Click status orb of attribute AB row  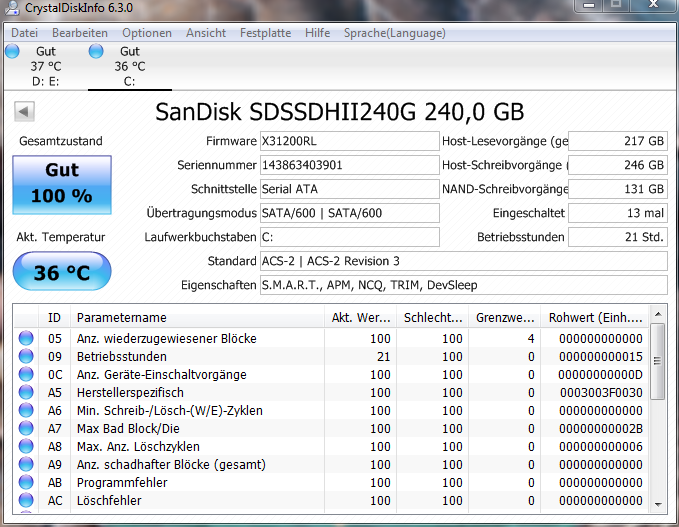[x=26, y=482]
